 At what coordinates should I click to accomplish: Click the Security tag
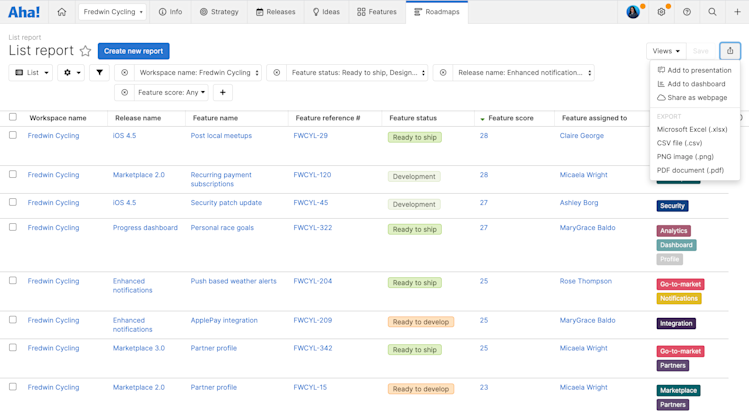click(x=672, y=206)
